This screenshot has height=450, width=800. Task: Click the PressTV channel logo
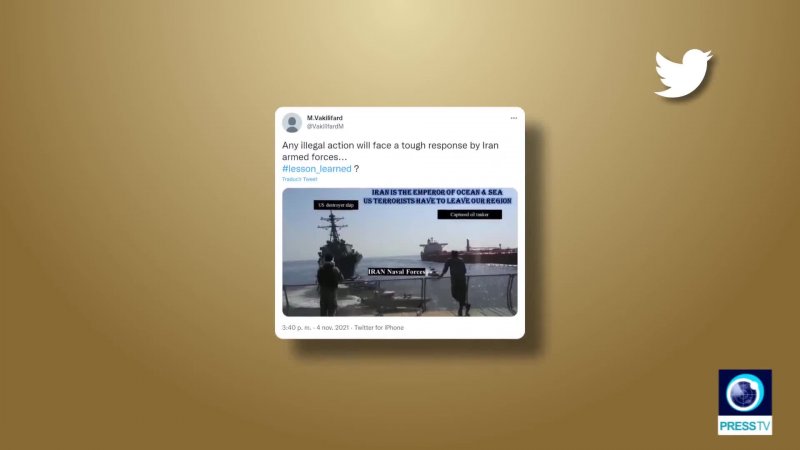745,402
